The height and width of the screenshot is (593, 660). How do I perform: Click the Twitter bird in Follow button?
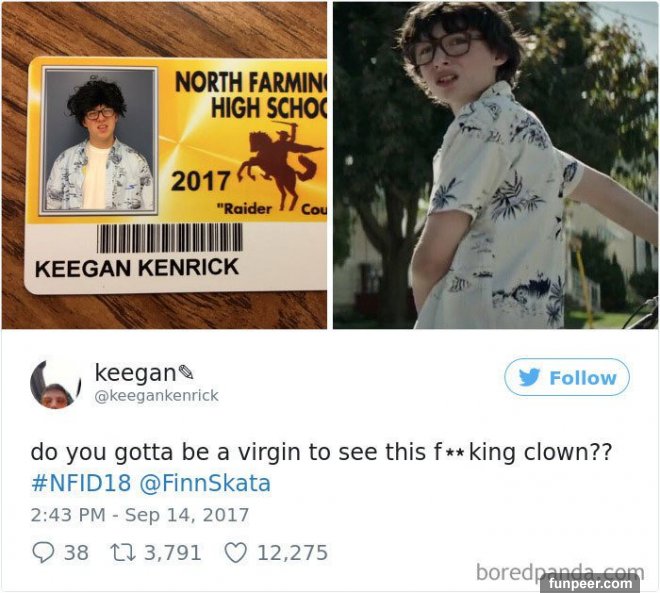(x=529, y=377)
